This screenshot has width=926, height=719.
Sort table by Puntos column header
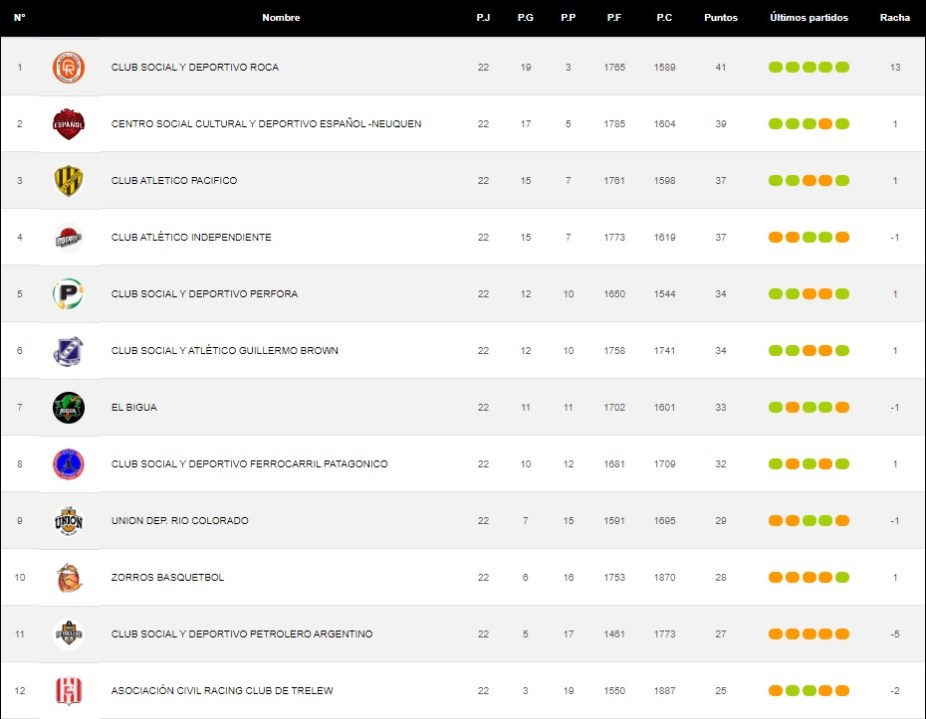[x=720, y=18]
